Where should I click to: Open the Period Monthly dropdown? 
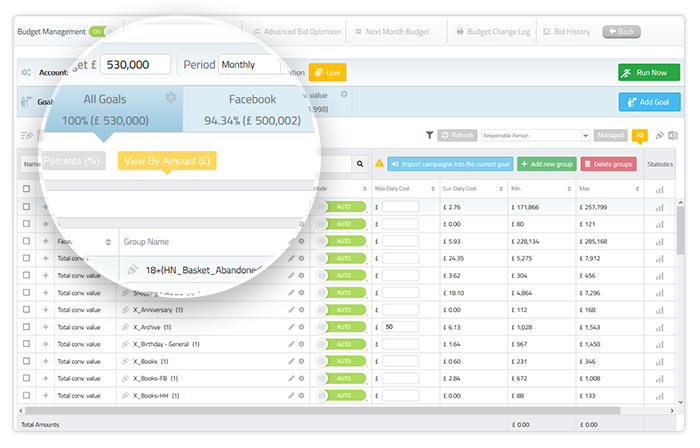pyautogui.click(x=250, y=65)
